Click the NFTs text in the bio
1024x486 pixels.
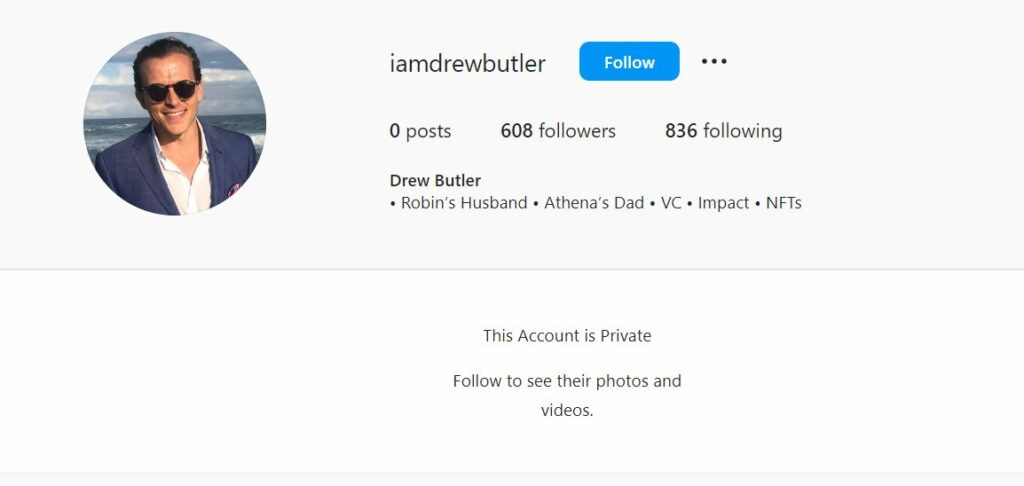783,203
